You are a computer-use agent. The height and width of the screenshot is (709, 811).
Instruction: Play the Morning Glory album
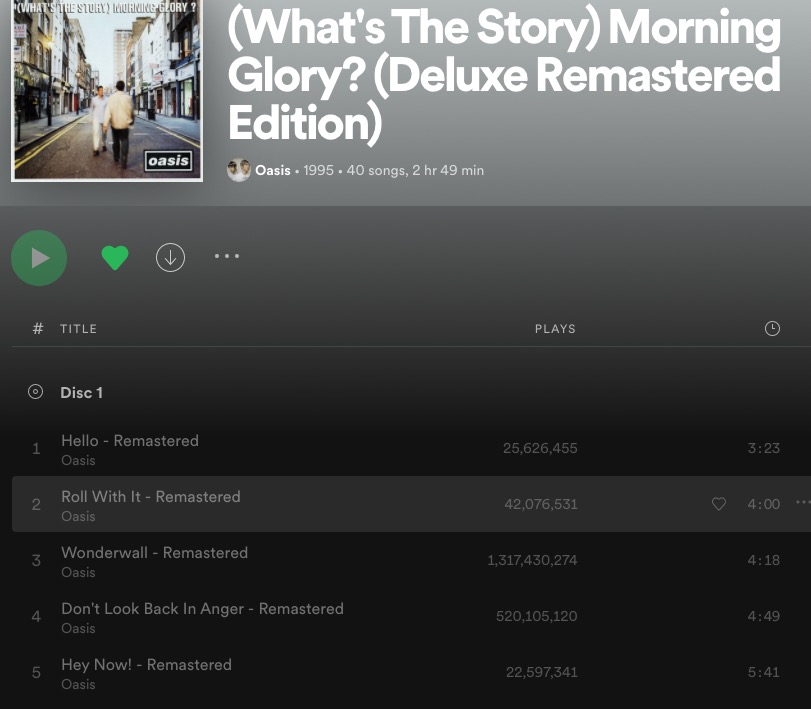click(39, 258)
